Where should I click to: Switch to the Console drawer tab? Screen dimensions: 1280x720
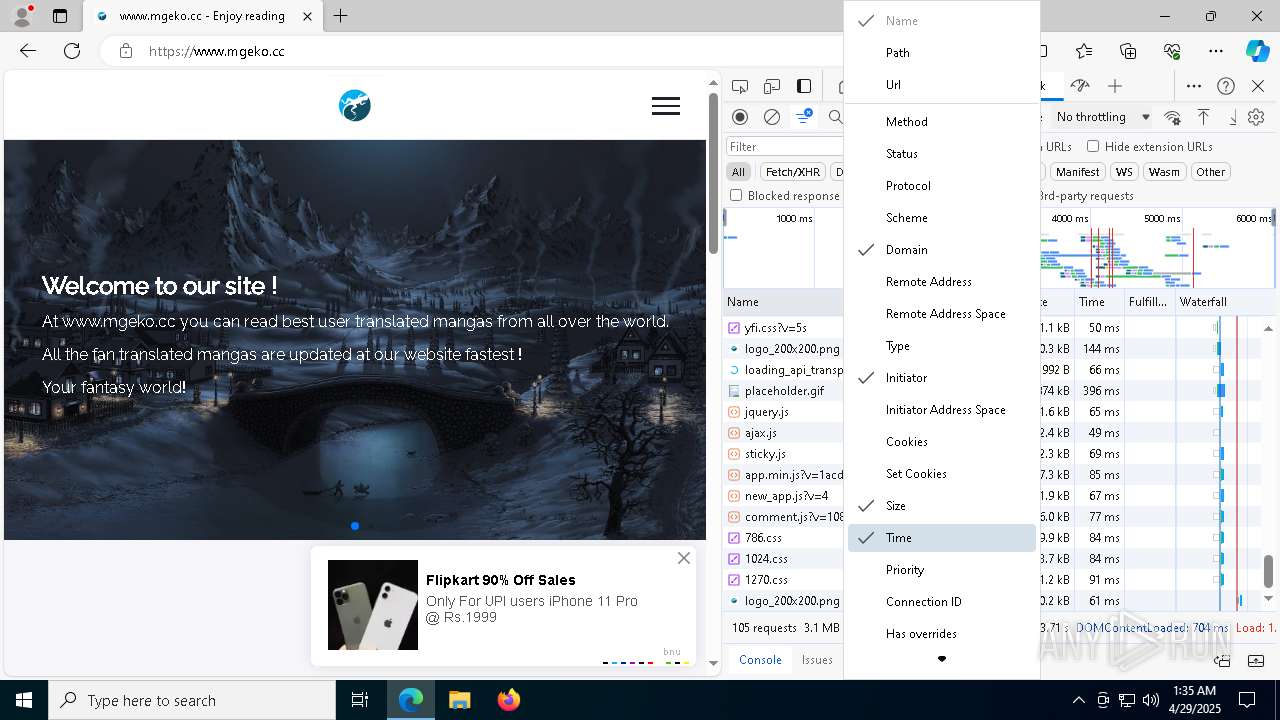760,660
